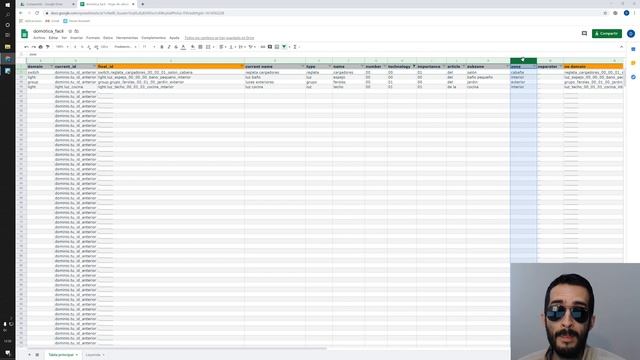Apply bold formatting to the selection
640x360 pixels.
click(162, 47)
